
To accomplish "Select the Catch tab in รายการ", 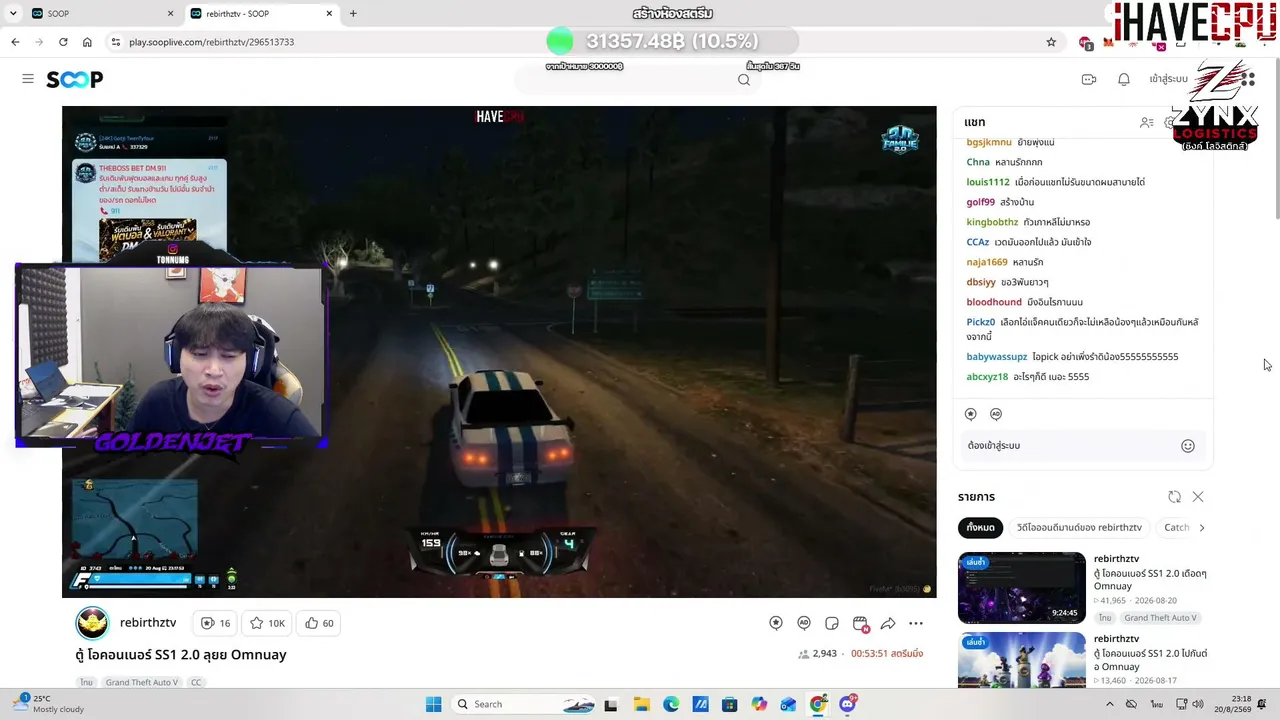I will 1177,527.
